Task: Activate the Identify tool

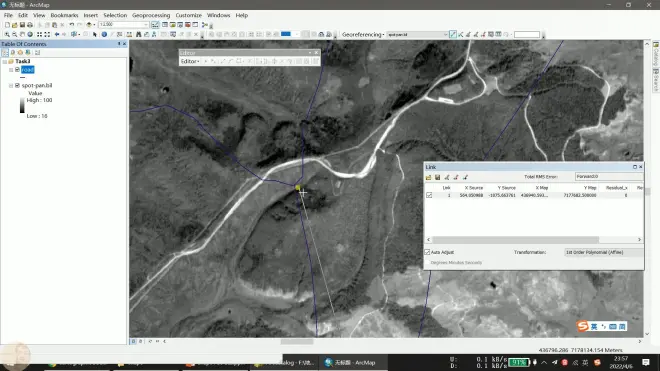Action: [104, 35]
